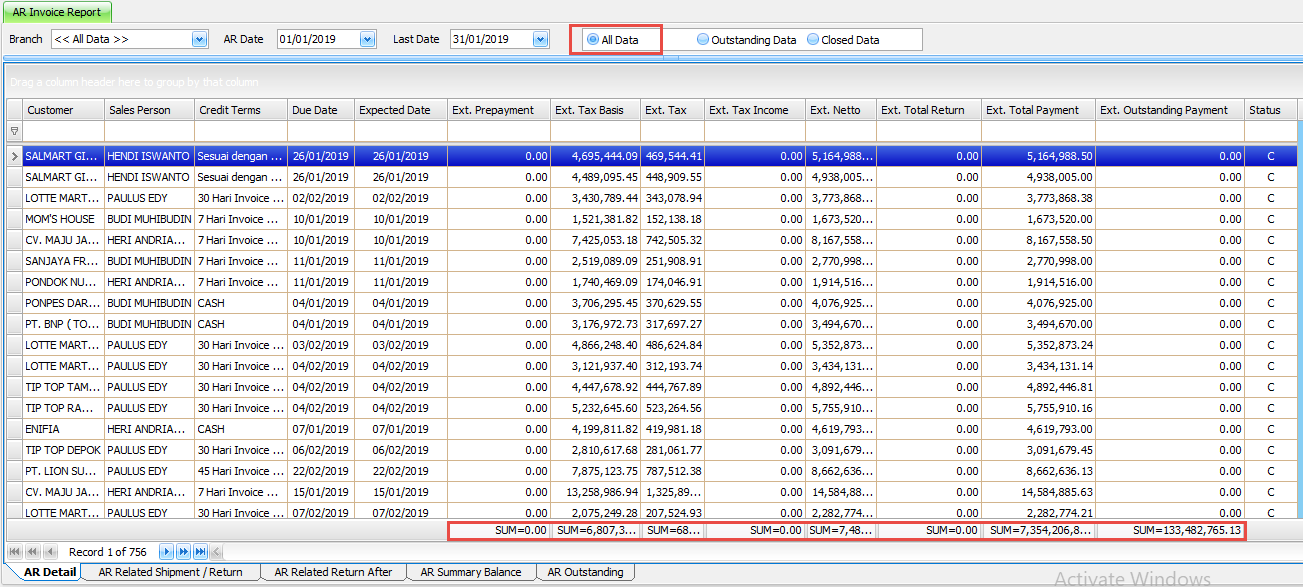Go to last record in navigator
1303x587 pixels.
(x=200, y=552)
